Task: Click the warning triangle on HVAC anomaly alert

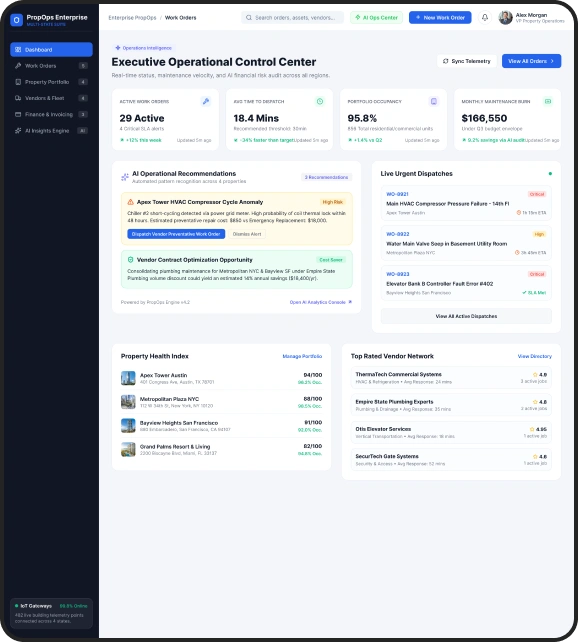Action: 131,202
